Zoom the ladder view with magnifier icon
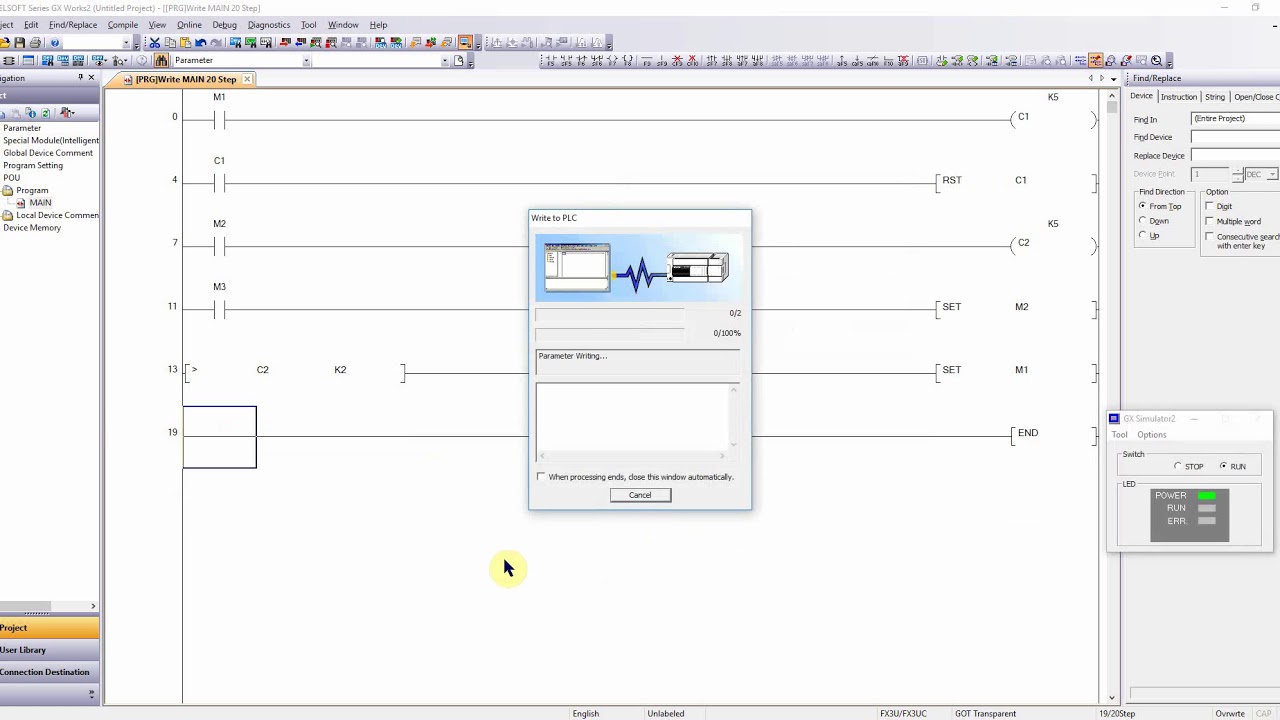 (1156, 60)
